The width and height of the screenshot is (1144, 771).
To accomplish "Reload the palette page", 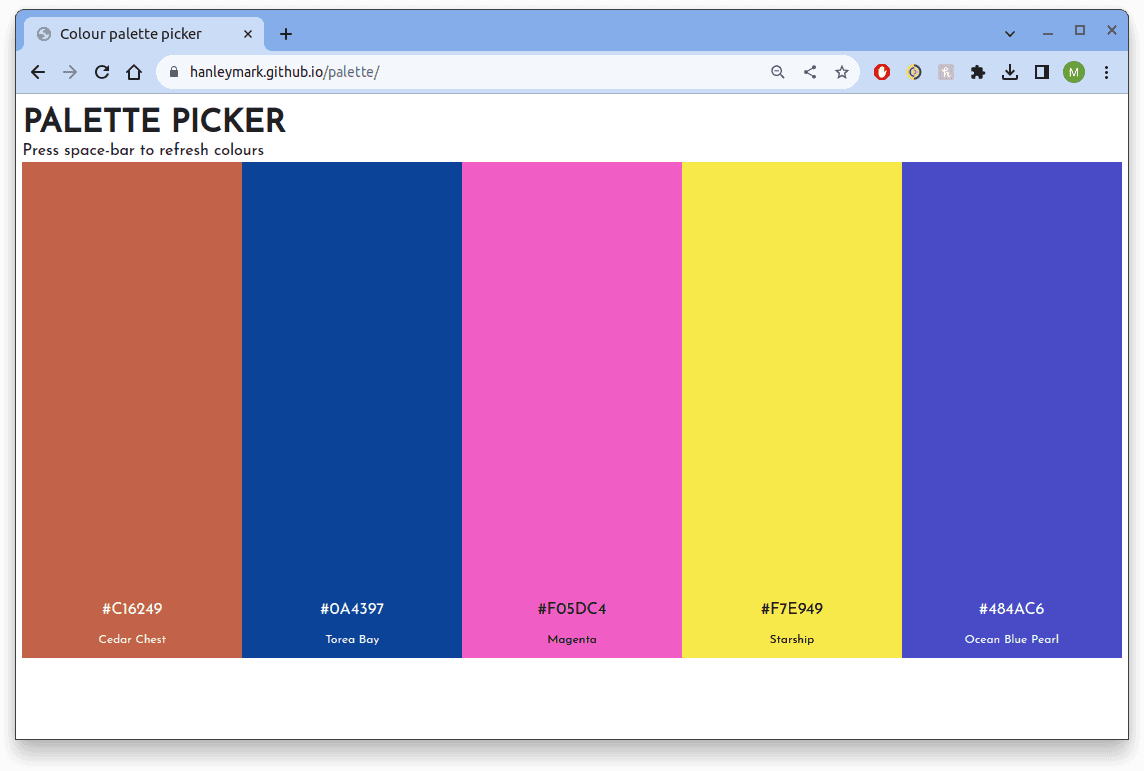I will point(102,71).
